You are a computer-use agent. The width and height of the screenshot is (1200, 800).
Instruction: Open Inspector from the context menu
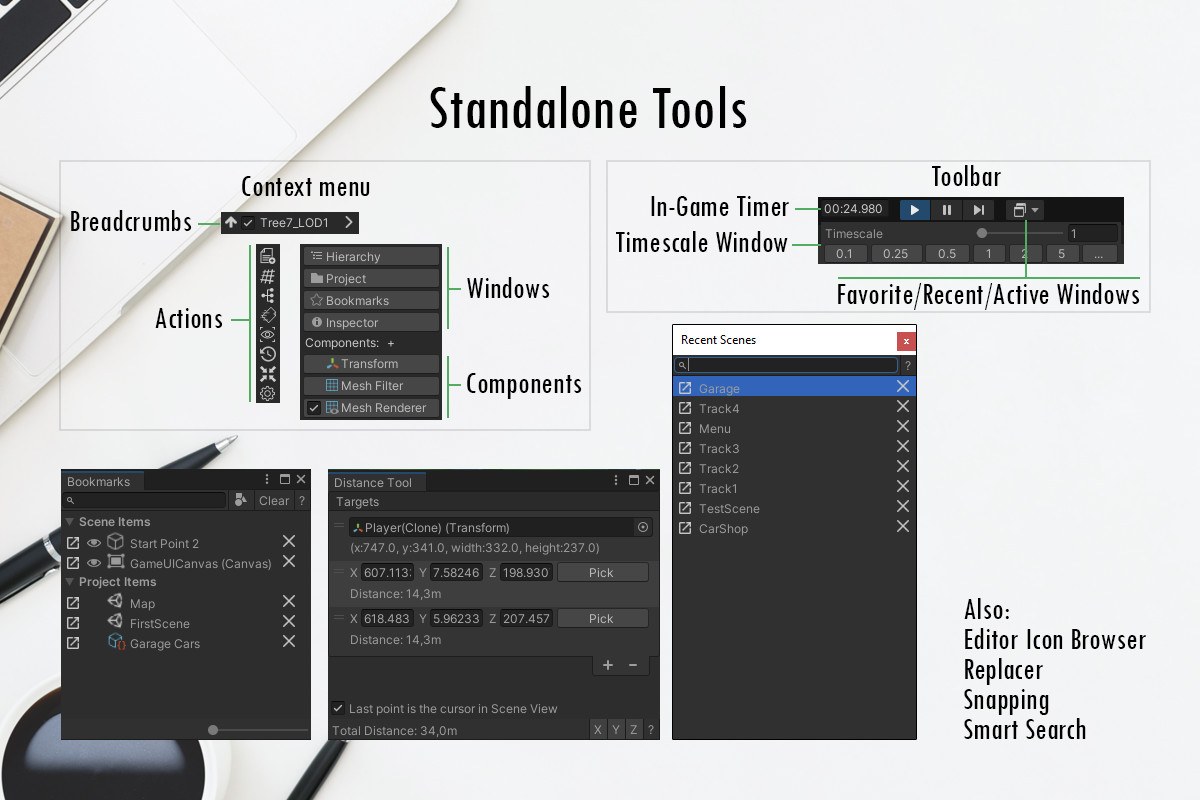pyautogui.click(x=371, y=323)
